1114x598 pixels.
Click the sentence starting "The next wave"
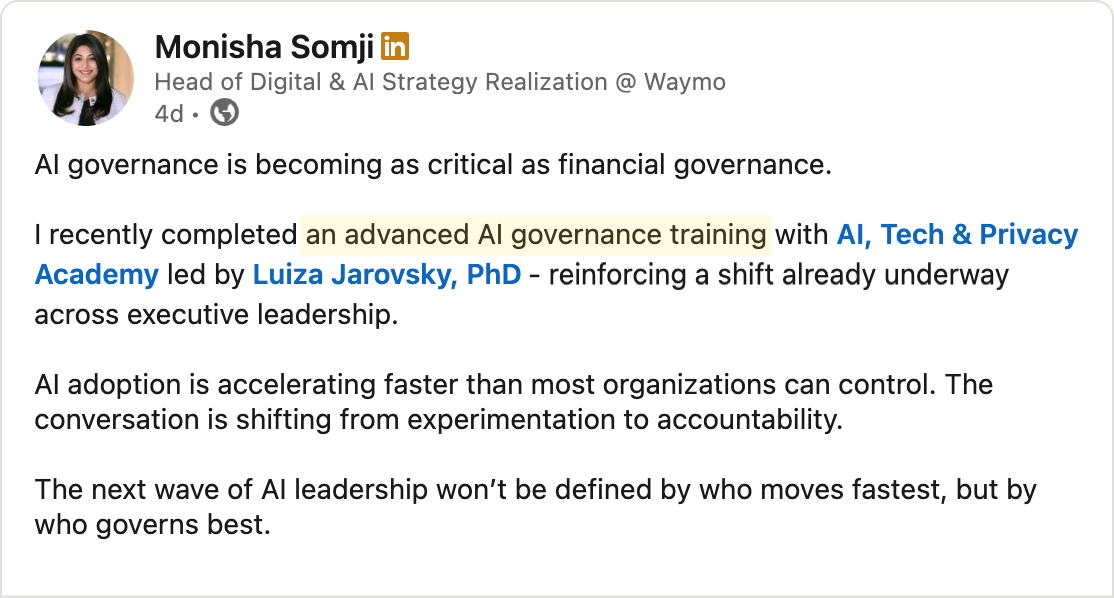535,490
